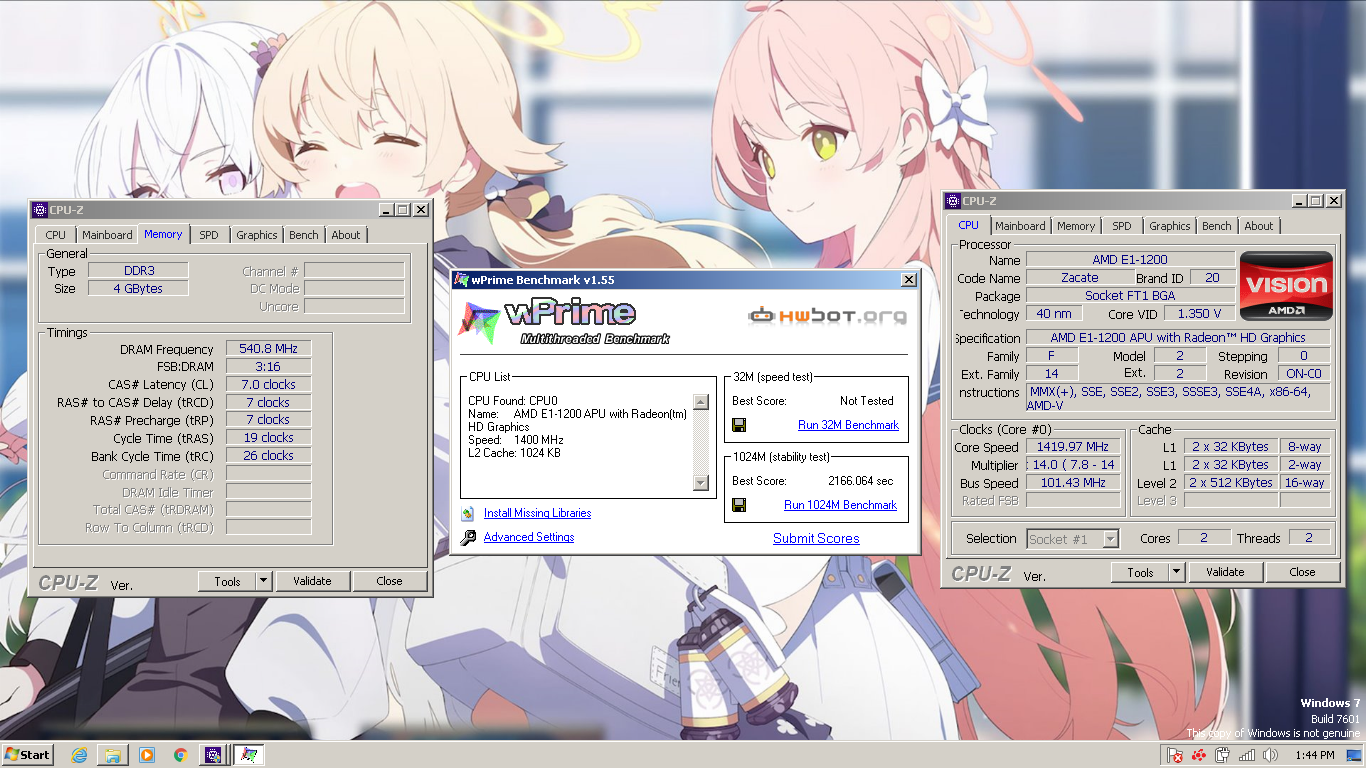Launch Windows Media Player from taskbar

147,755
